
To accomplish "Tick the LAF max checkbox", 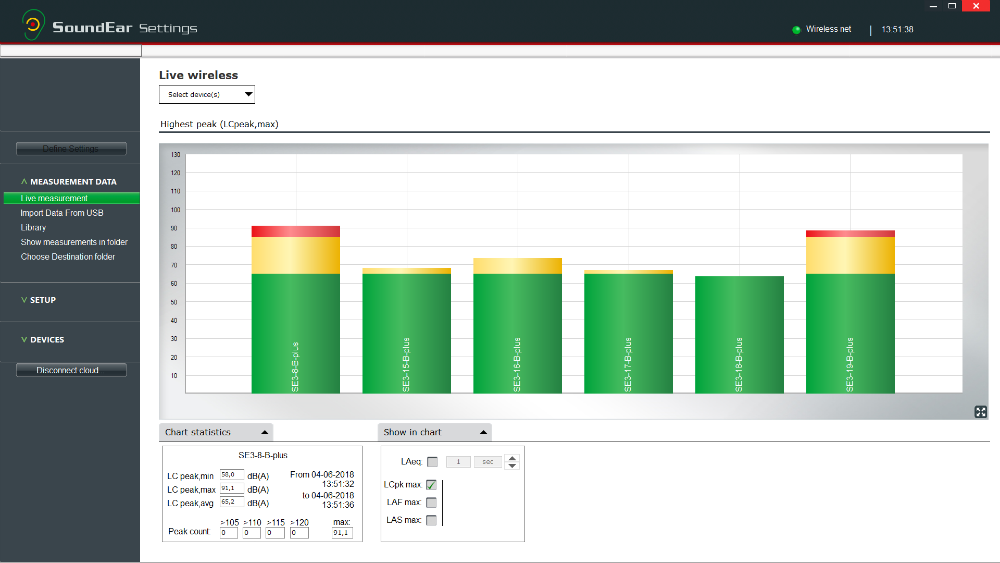I will (x=432, y=502).
